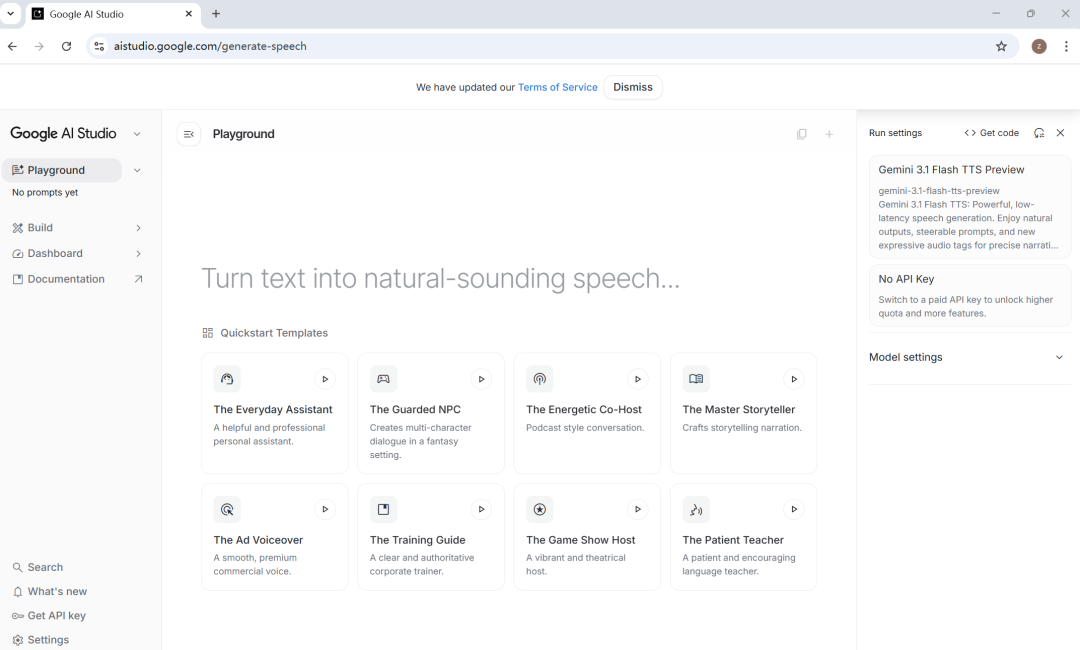Click the Get code button

point(992,133)
